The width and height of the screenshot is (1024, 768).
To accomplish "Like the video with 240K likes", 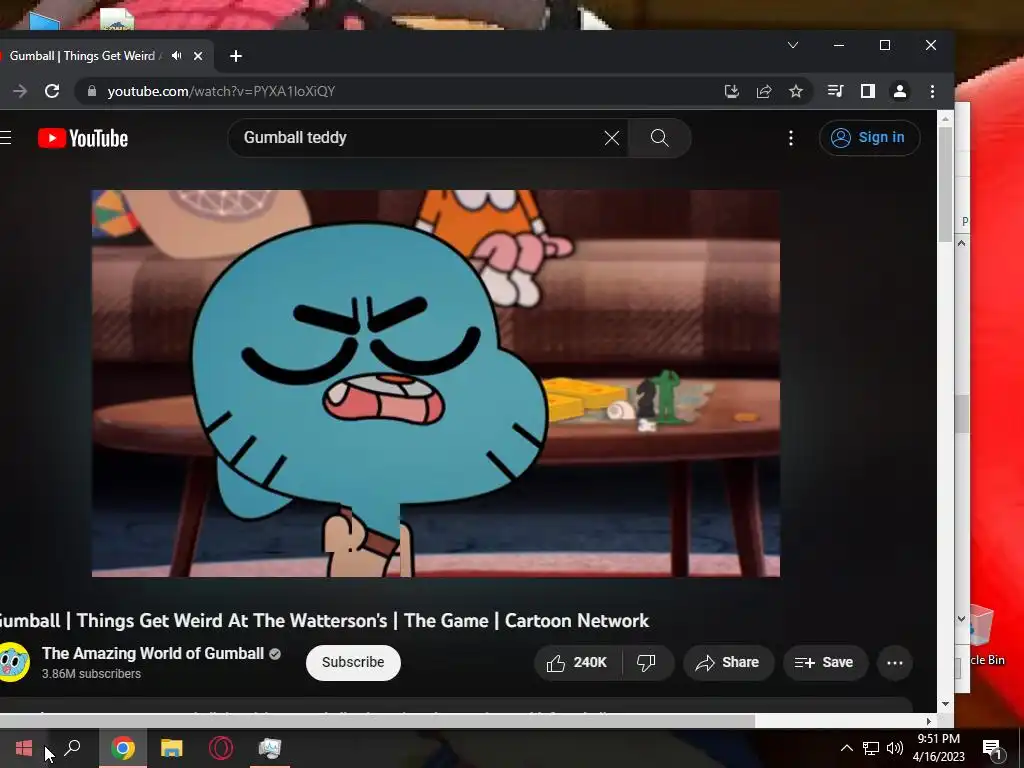I will (x=577, y=663).
